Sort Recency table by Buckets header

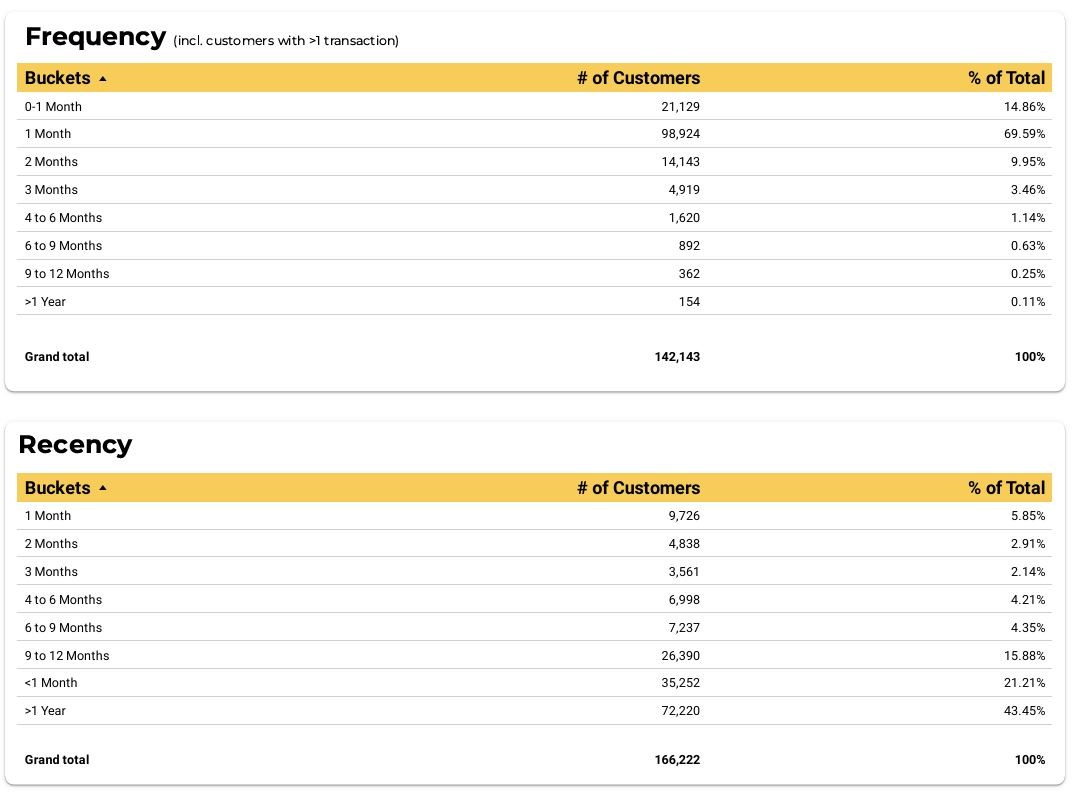(57, 488)
